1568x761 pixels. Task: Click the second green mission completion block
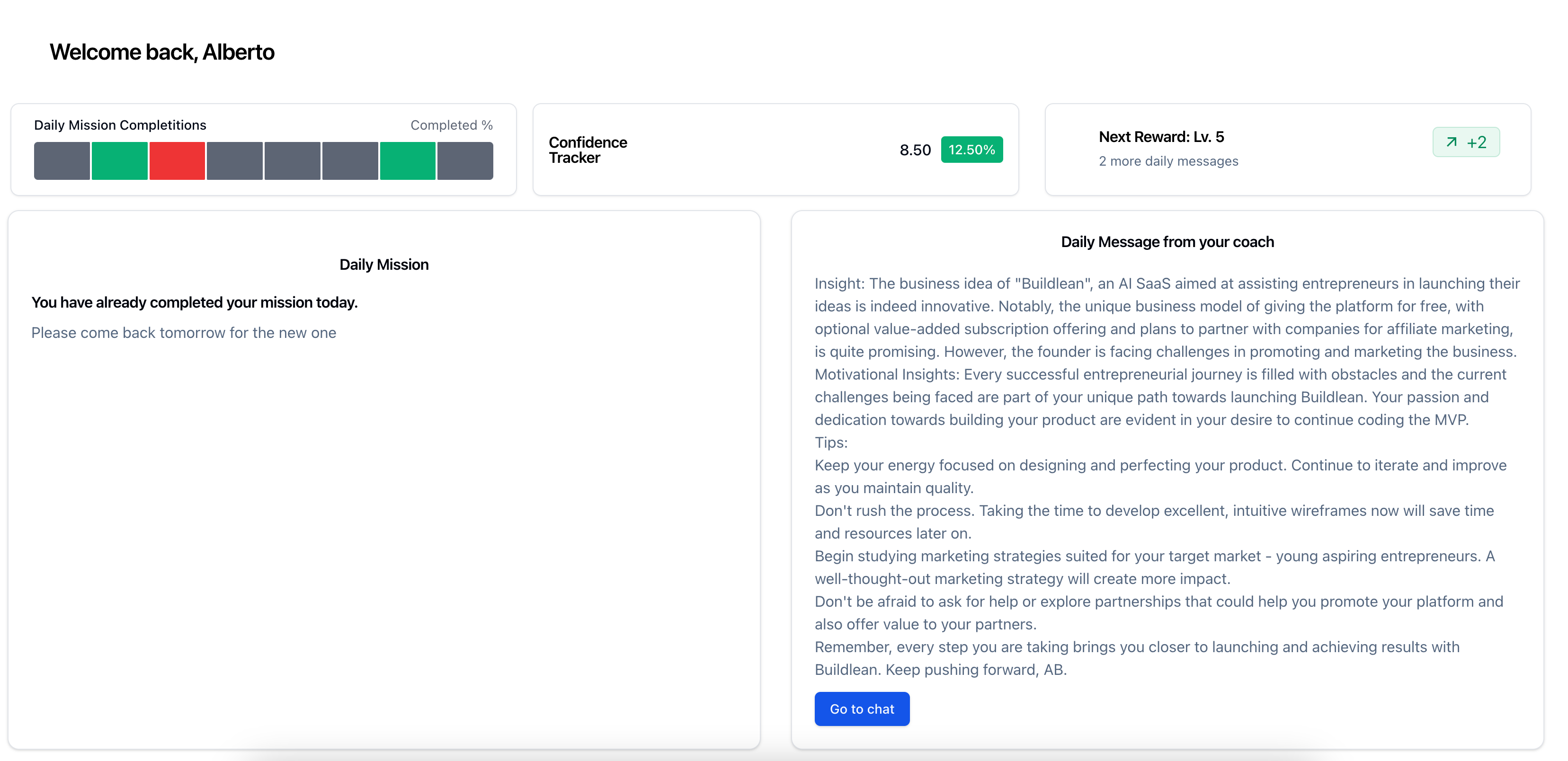(x=407, y=160)
